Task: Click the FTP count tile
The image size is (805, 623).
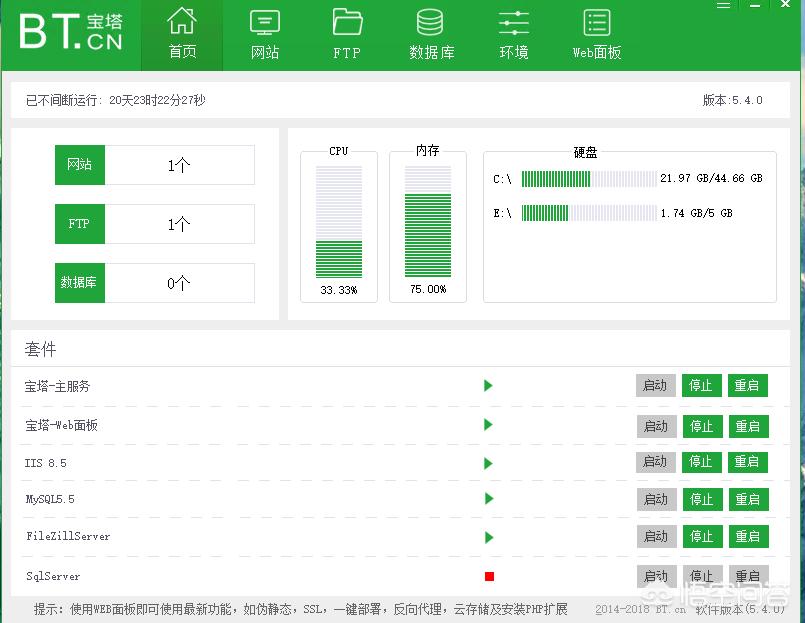Action: [x=155, y=224]
